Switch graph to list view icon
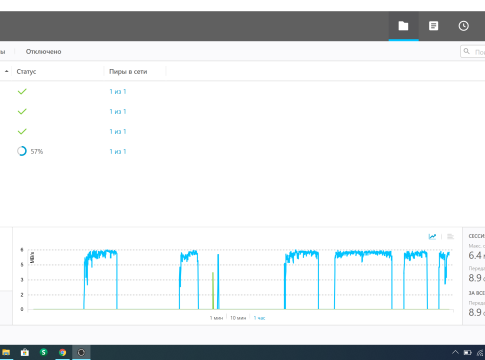 point(450,236)
